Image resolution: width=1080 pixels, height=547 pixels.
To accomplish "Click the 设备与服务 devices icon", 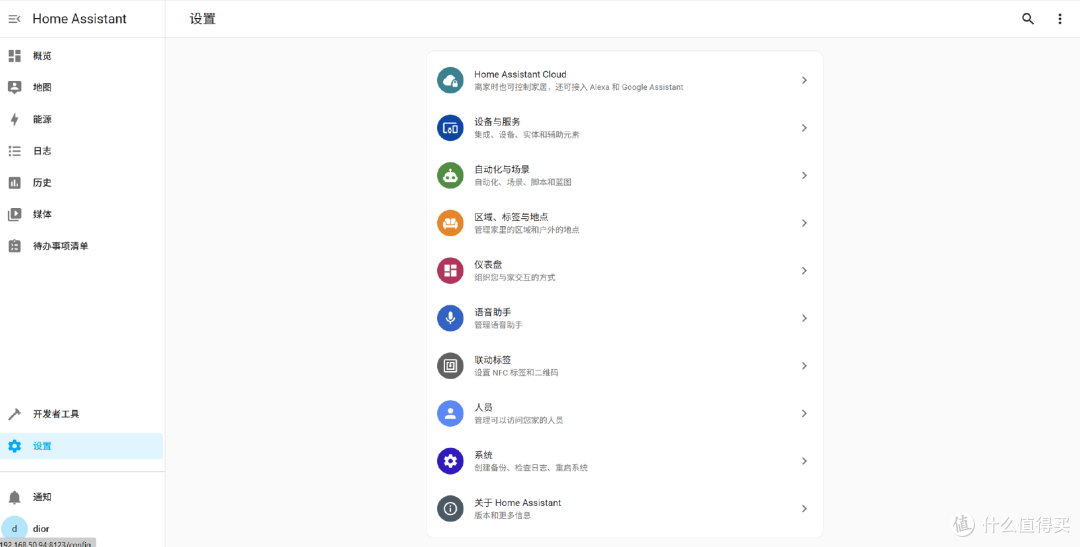I will tap(450, 128).
